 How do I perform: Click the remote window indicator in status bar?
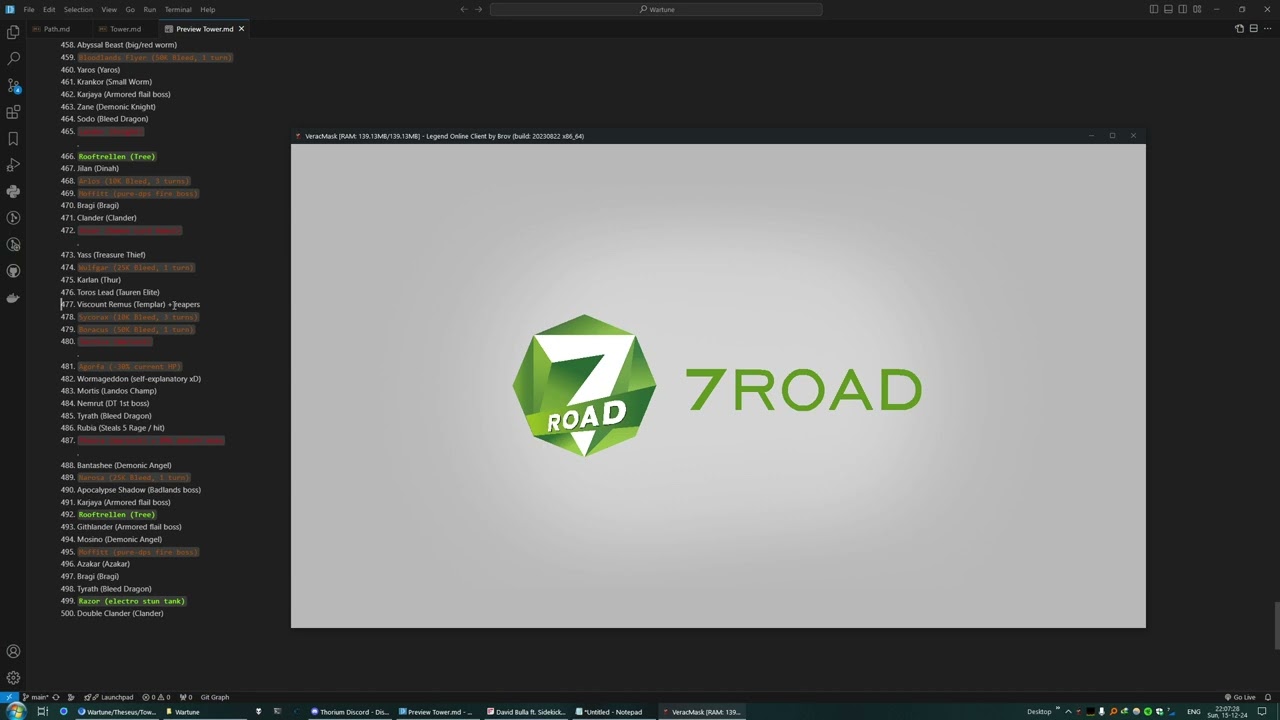coord(10,697)
